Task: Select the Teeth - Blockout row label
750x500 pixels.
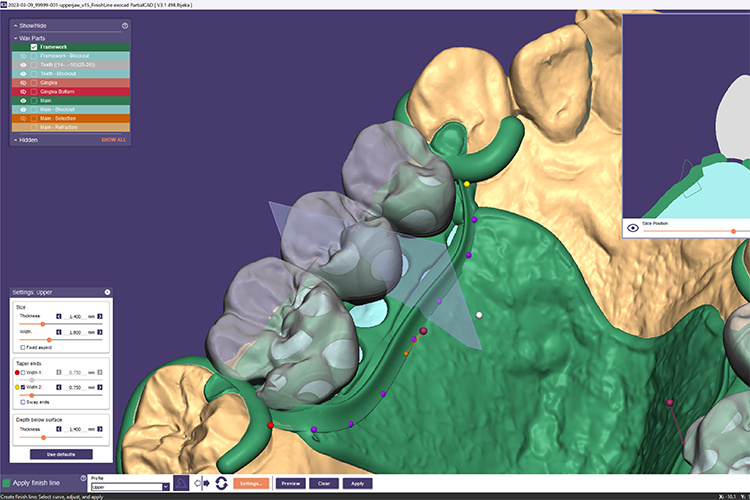Action: coord(58,74)
